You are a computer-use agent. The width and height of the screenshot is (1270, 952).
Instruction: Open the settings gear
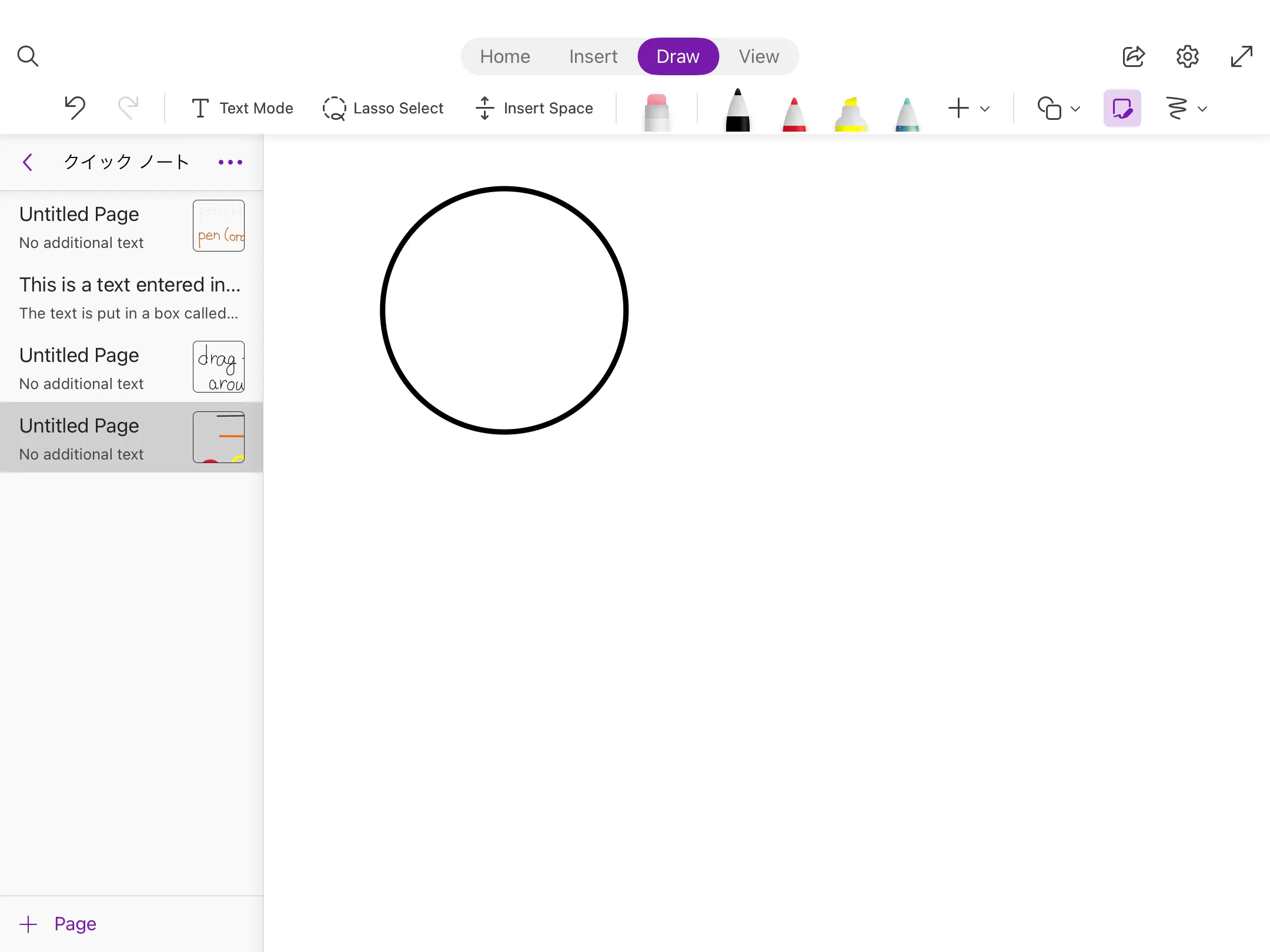(1187, 56)
